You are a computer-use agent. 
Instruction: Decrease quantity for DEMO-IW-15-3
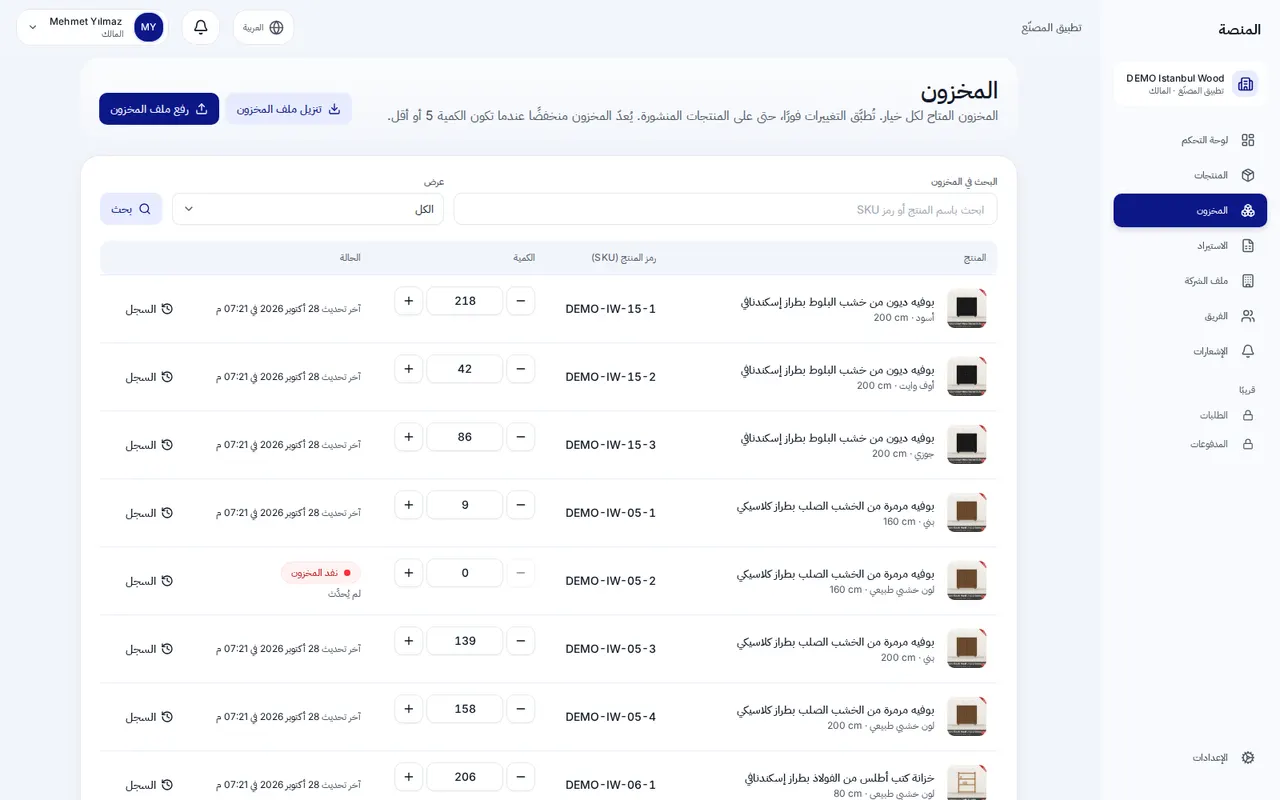(x=520, y=437)
